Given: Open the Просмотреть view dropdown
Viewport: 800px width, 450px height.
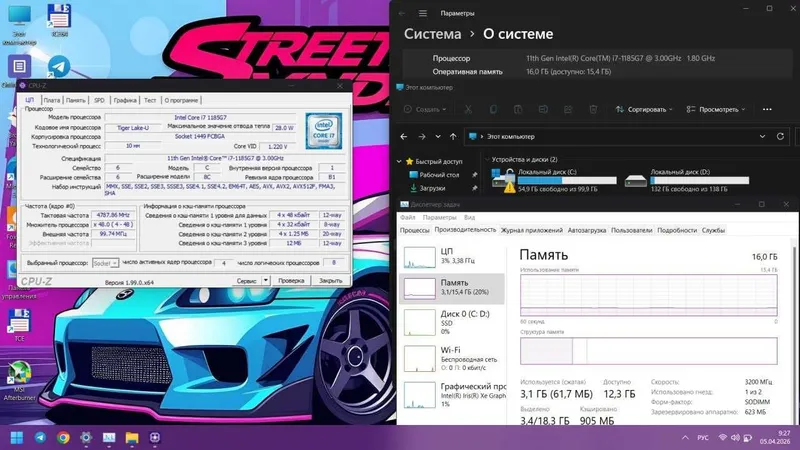Looking at the screenshot, I should point(716,109).
